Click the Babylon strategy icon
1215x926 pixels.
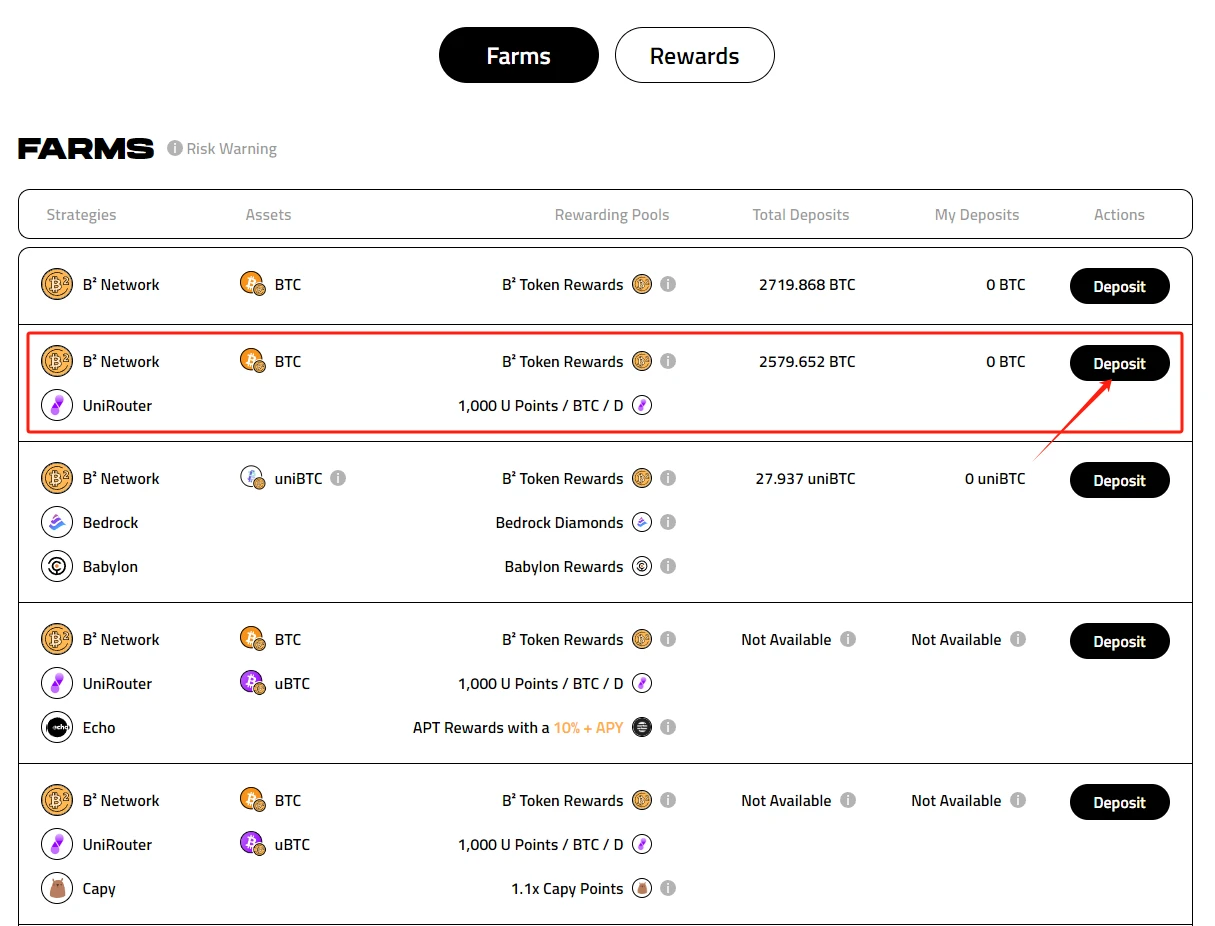57,566
